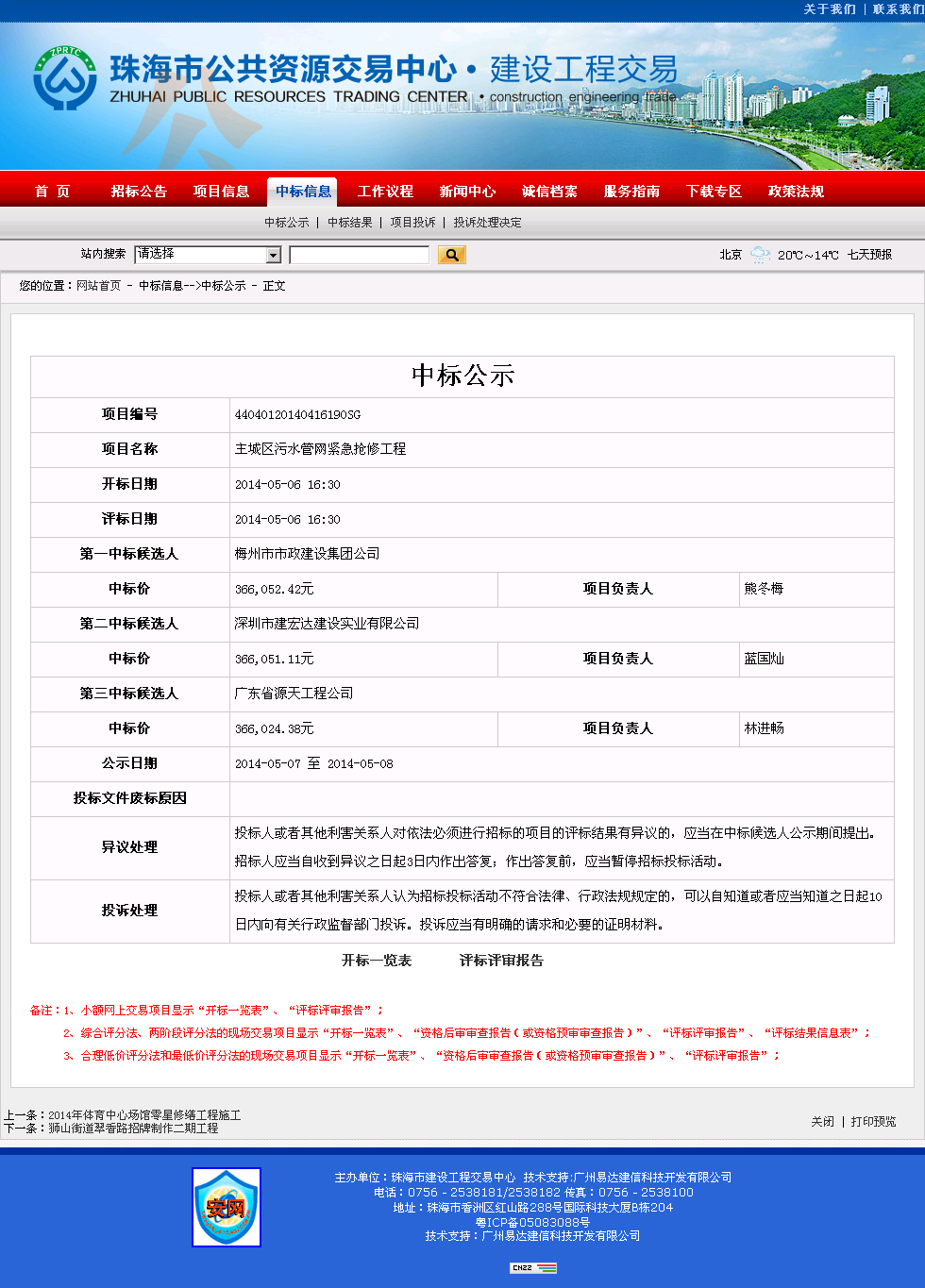Viewport: 925px width, 1288px height.
Task: Click third candidate 广东省源天工程公司
Action: [x=294, y=694]
